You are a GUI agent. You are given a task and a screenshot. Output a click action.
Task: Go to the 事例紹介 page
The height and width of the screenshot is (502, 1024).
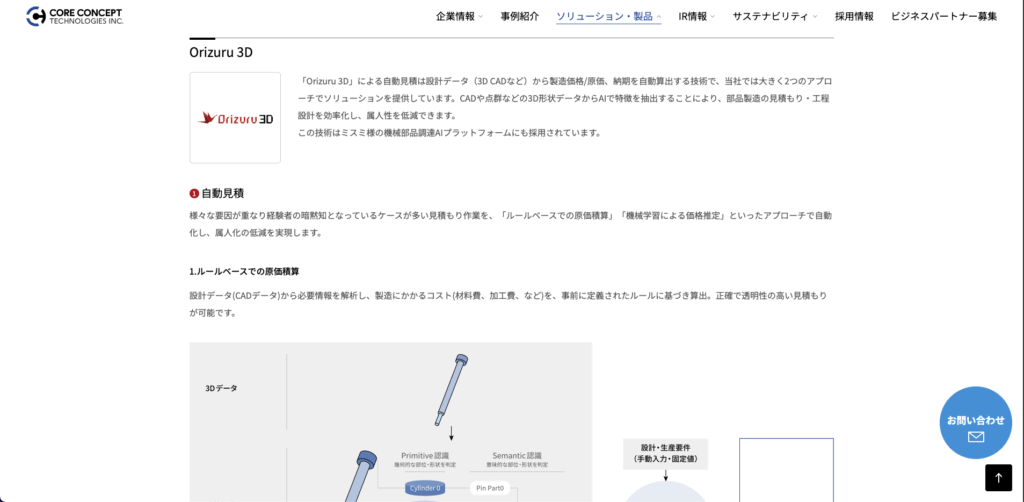(x=519, y=16)
